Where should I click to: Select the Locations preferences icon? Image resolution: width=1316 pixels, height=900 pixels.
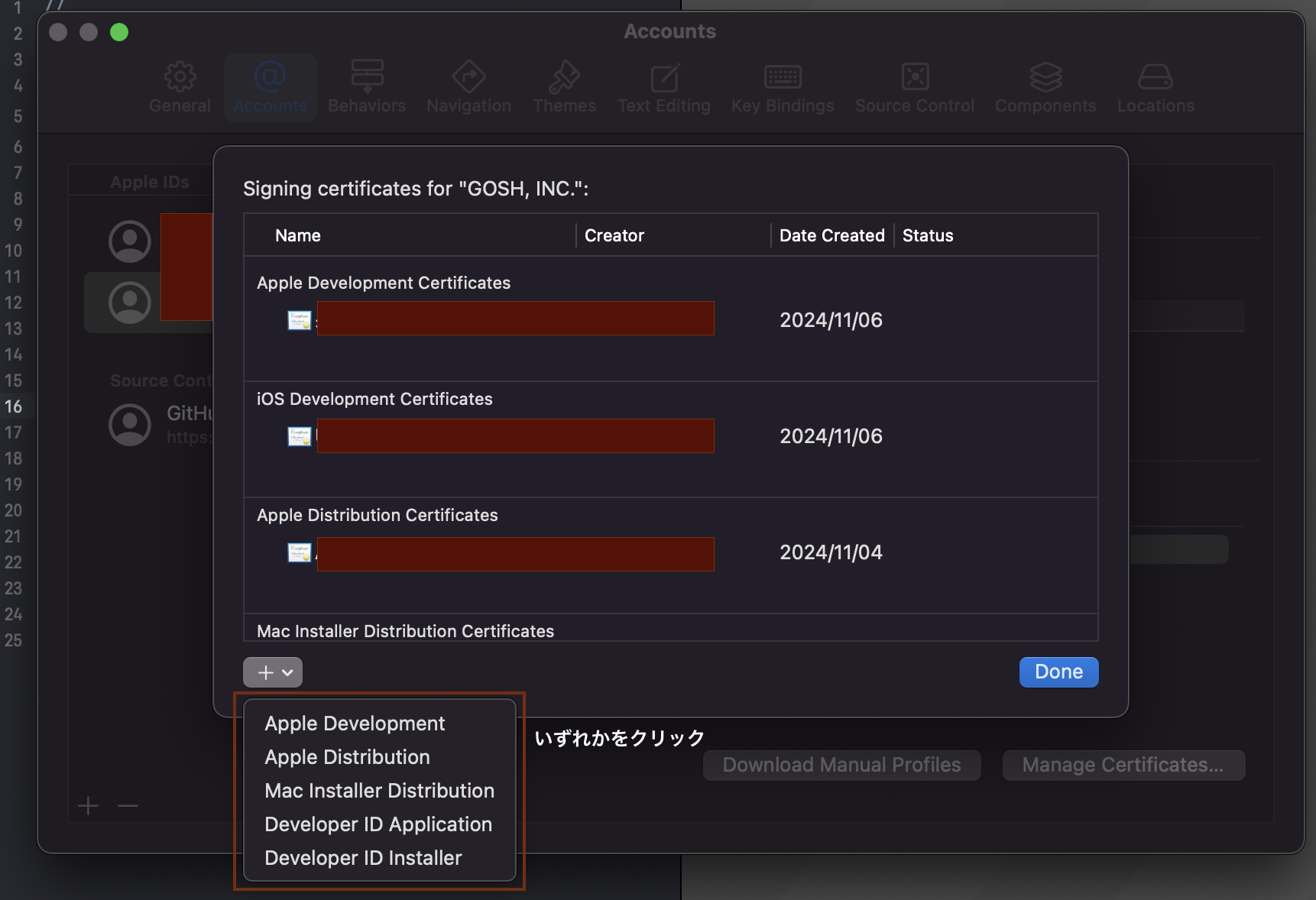coord(1155,87)
